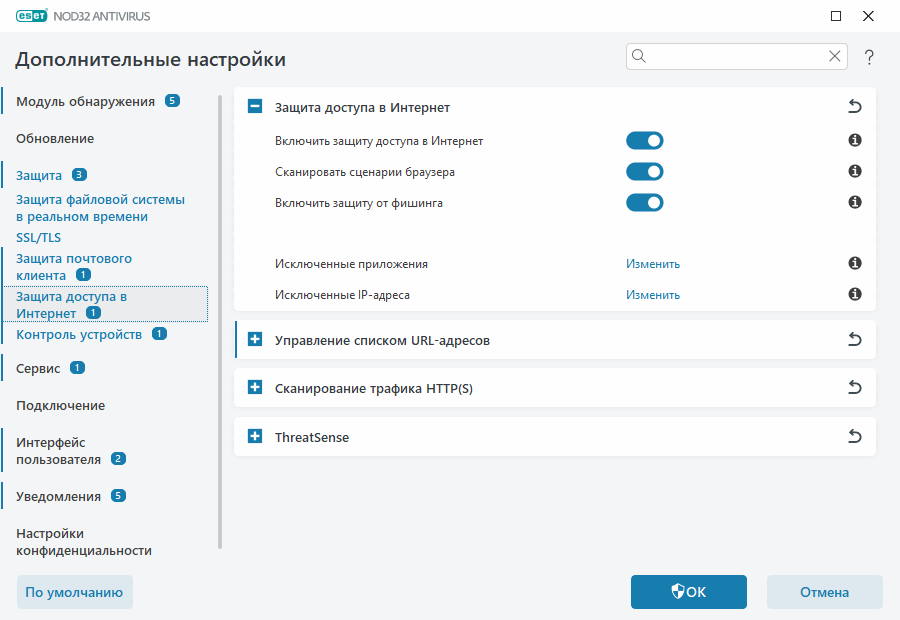Expand «Сканирование трафика HTTP(S)»
The height and width of the screenshot is (620, 900).
point(254,388)
